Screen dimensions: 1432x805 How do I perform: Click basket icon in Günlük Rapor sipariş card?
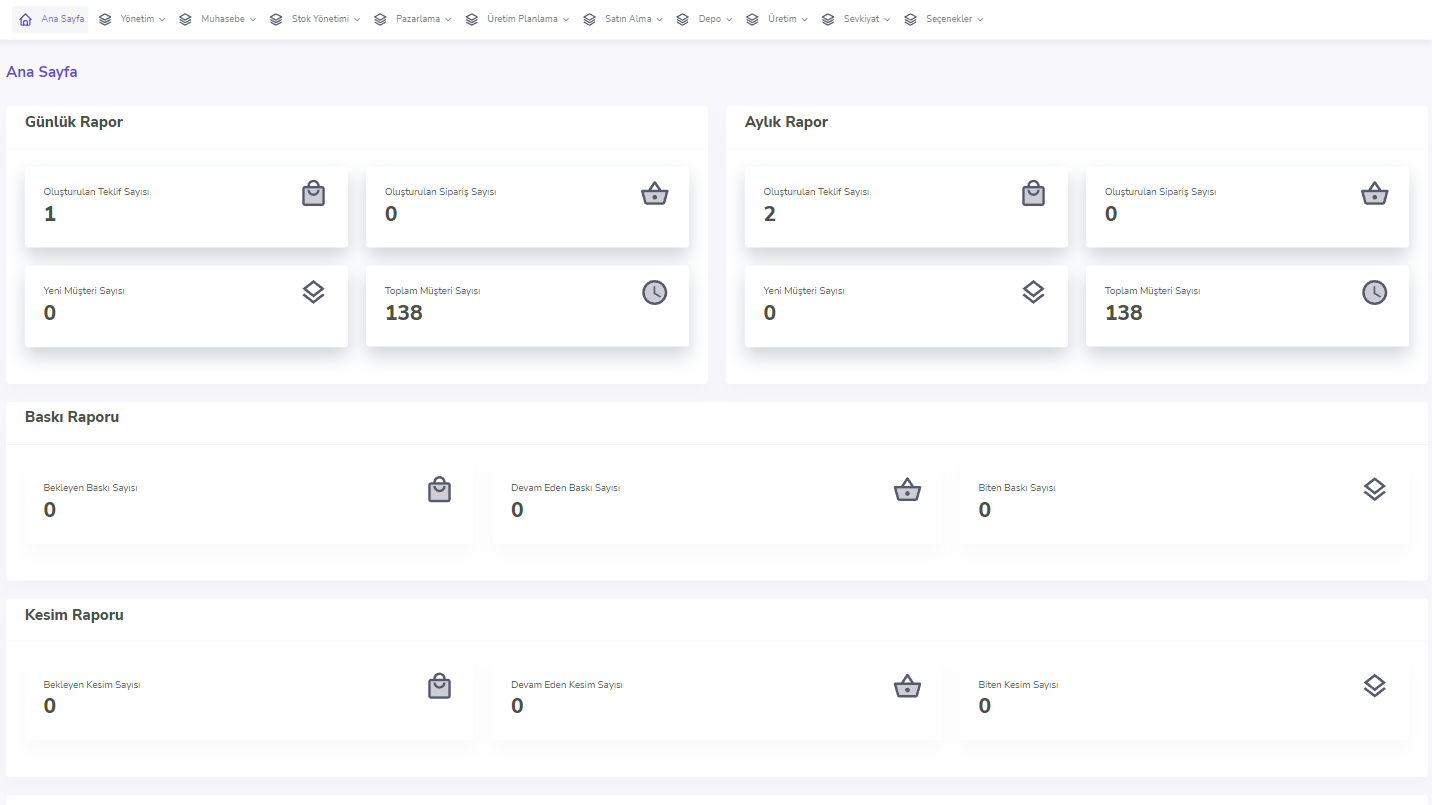pyautogui.click(x=654, y=193)
